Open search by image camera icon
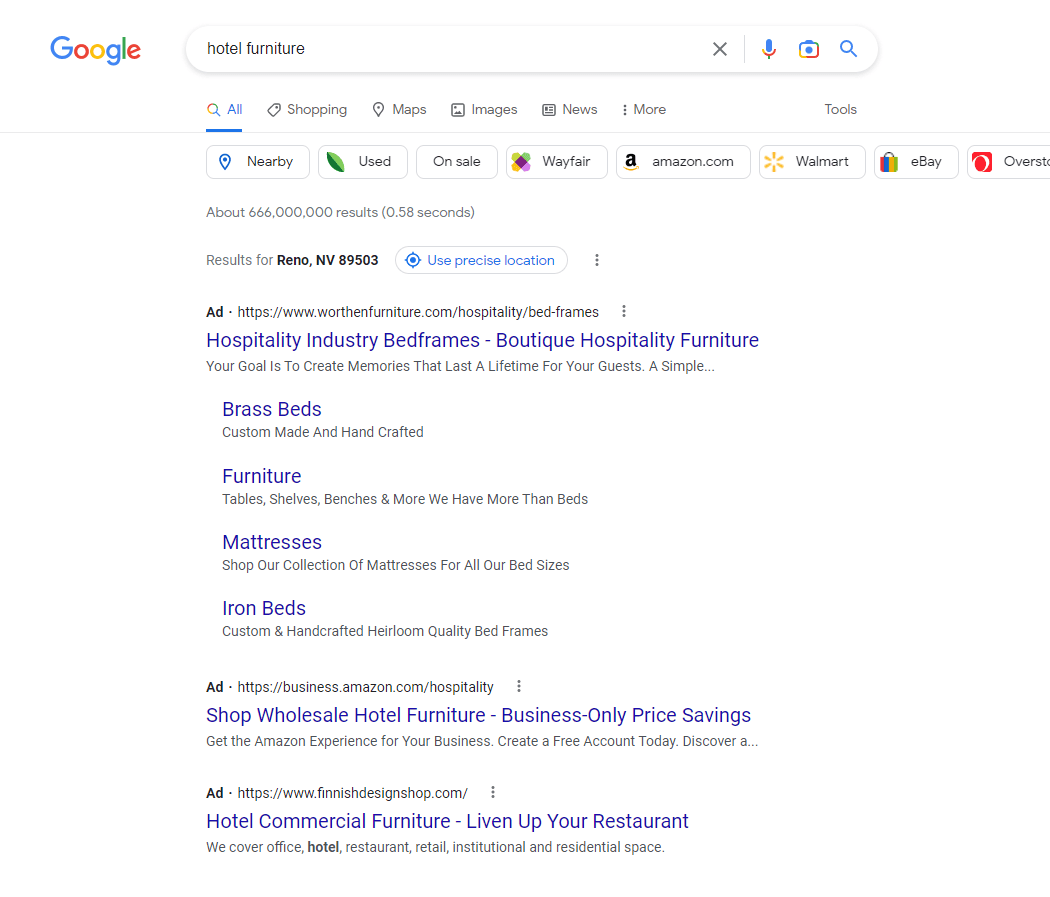This screenshot has height=897, width=1050. pos(809,49)
